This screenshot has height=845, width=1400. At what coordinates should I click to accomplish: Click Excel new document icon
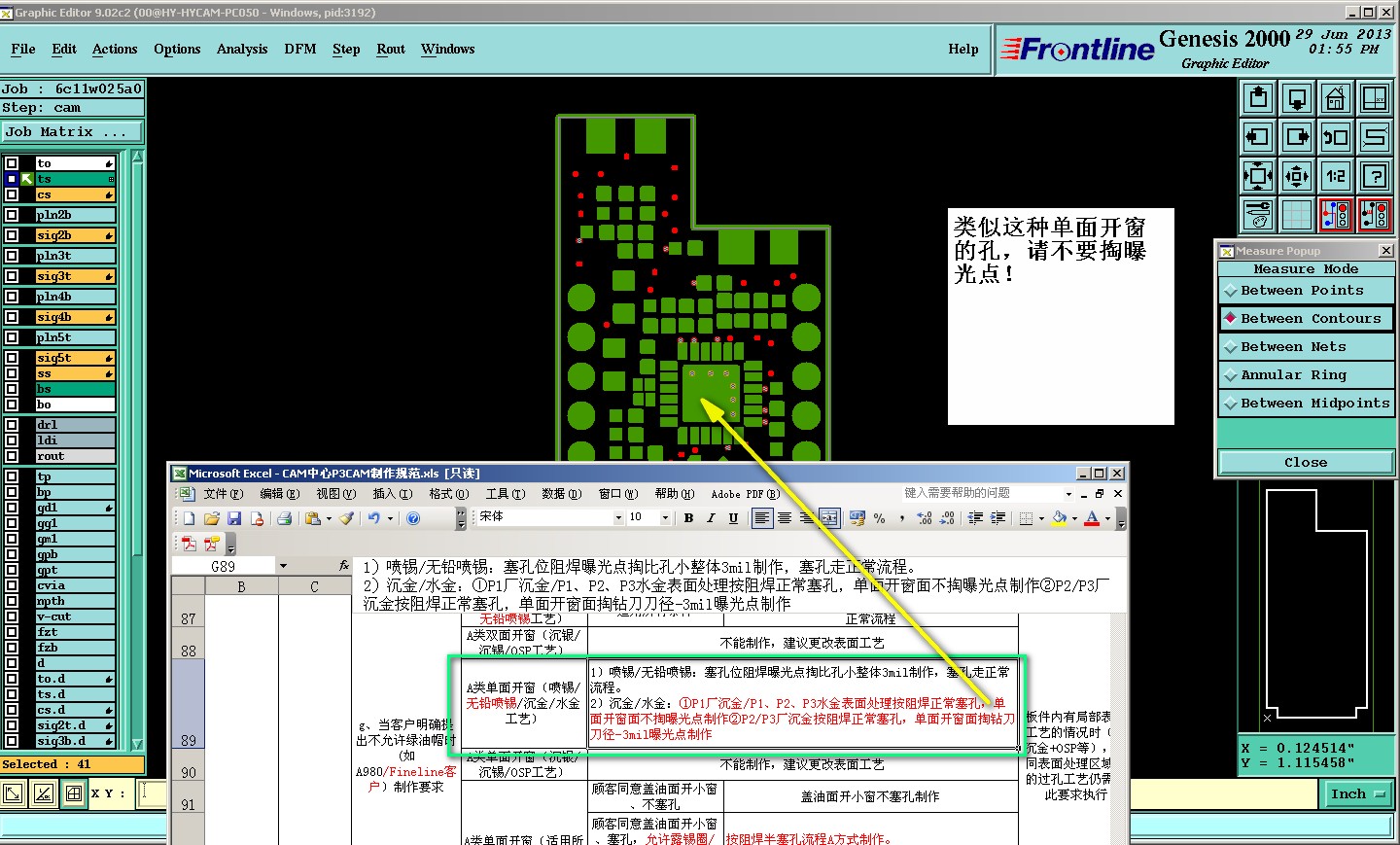click(x=189, y=518)
